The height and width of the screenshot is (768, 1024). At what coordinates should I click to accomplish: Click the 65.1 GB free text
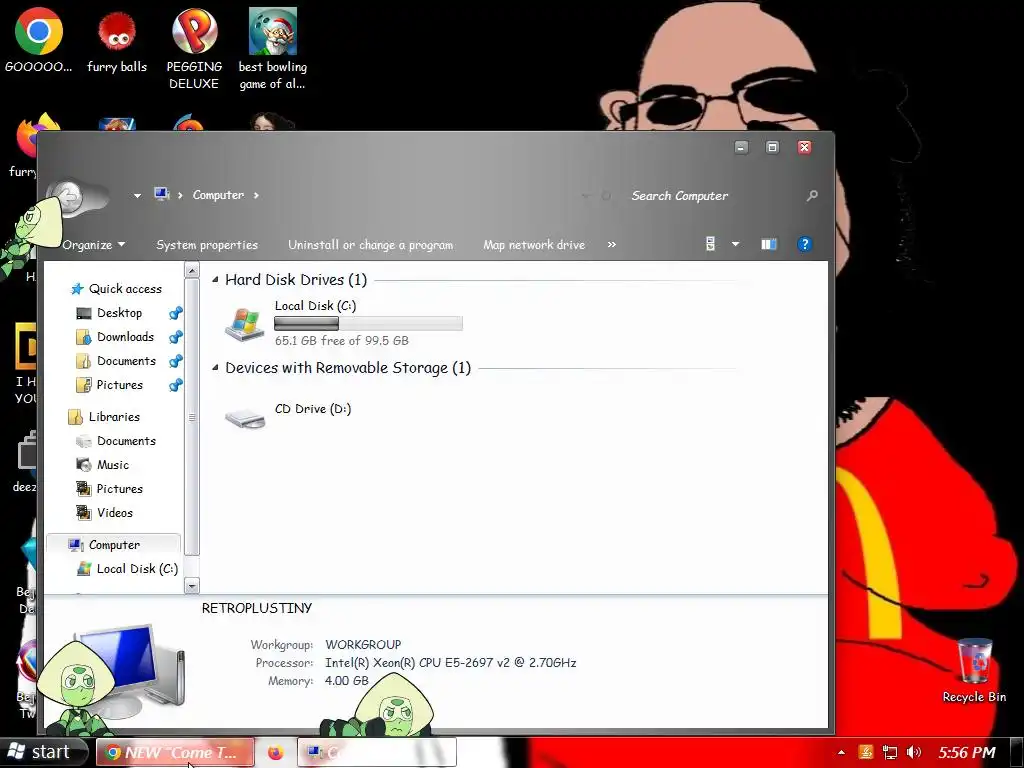[x=341, y=341]
